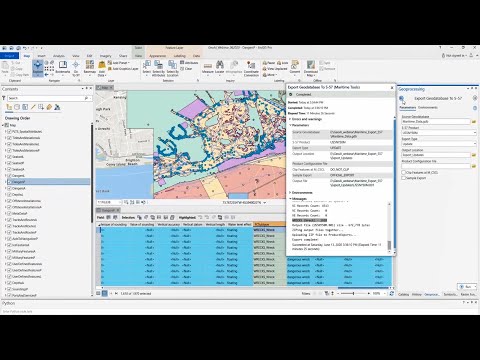Expand the DangersP layer node
Screen dimensions: 480x360
point(6,182)
